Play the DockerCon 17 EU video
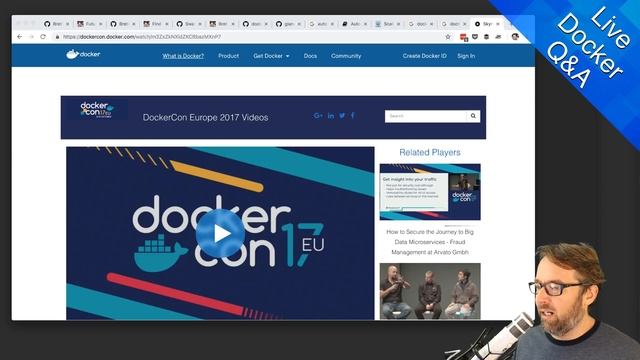Screen dimensions: 640x360 tap(220, 233)
